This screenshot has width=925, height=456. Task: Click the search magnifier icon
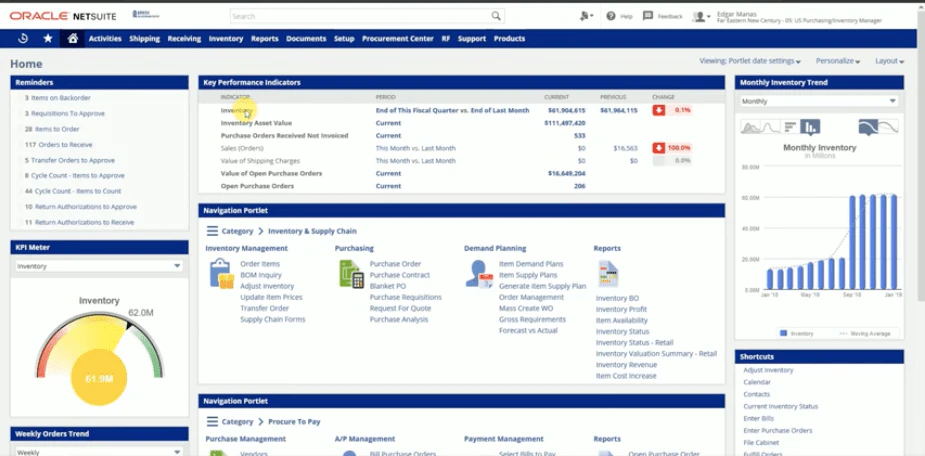(496, 16)
